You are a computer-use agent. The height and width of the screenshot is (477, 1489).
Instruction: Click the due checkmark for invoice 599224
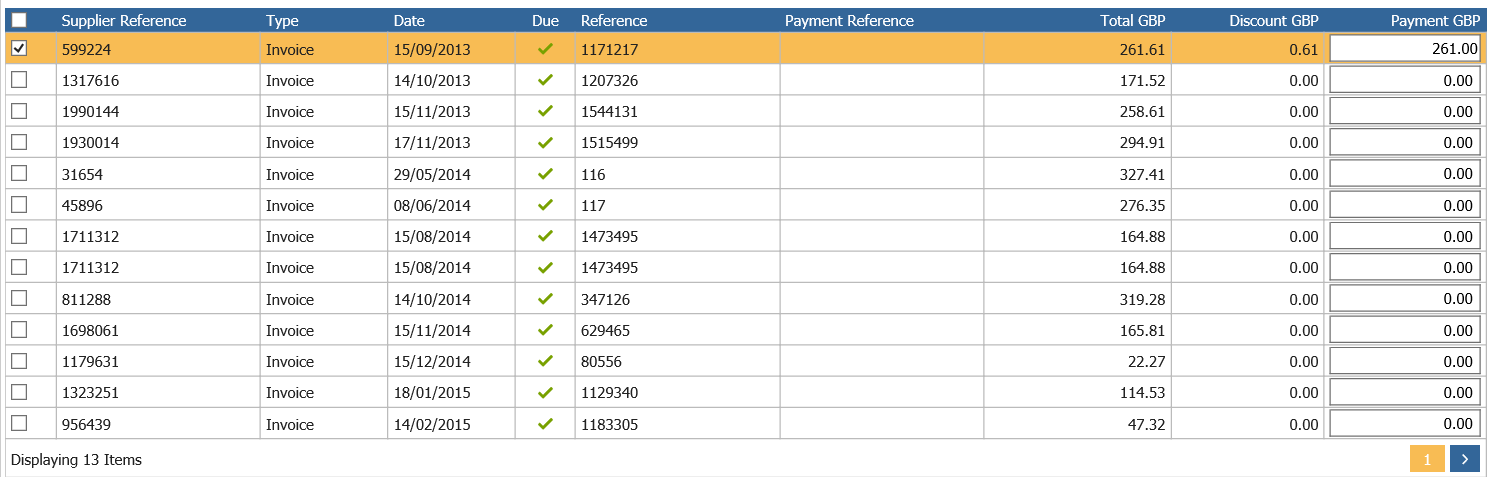[x=545, y=48]
